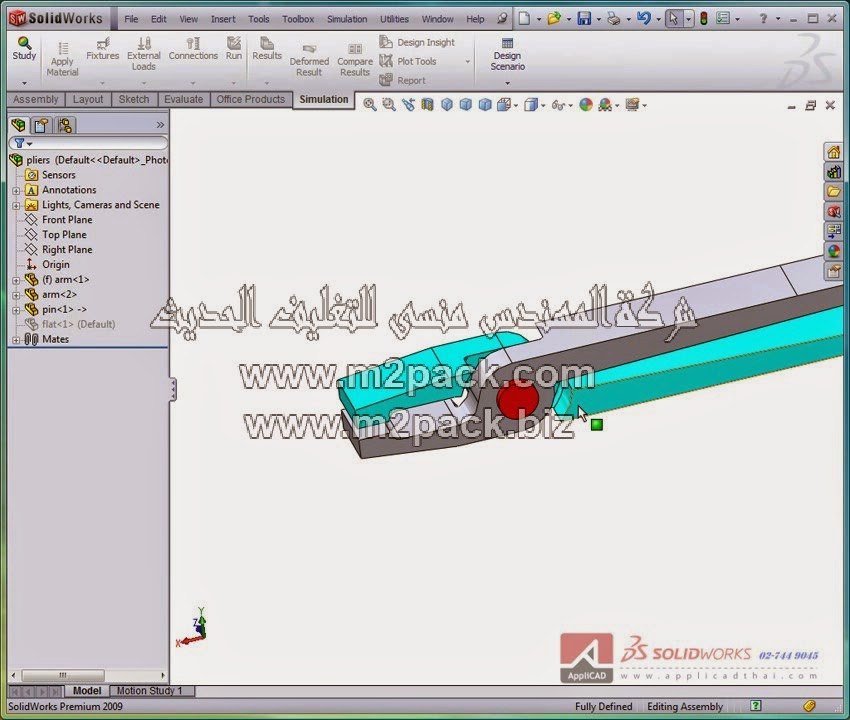Switch to the Office Products tab
This screenshot has width=850, height=720.
click(x=250, y=99)
